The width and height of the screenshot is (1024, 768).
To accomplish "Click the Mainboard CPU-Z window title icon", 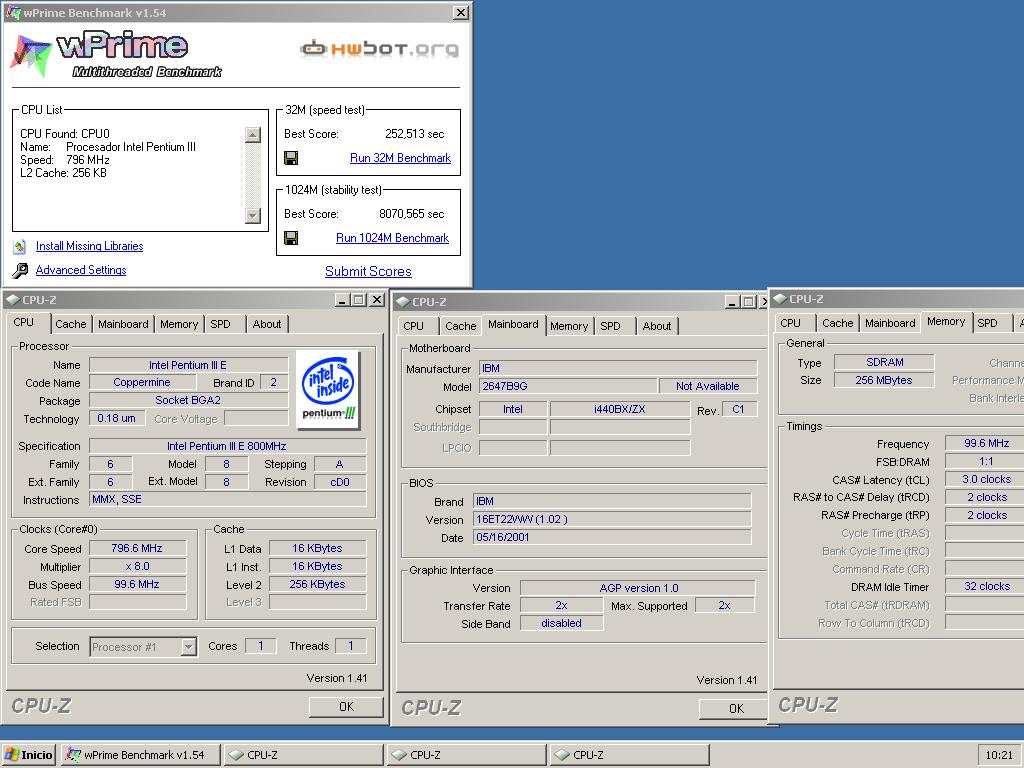I will pos(403,302).
